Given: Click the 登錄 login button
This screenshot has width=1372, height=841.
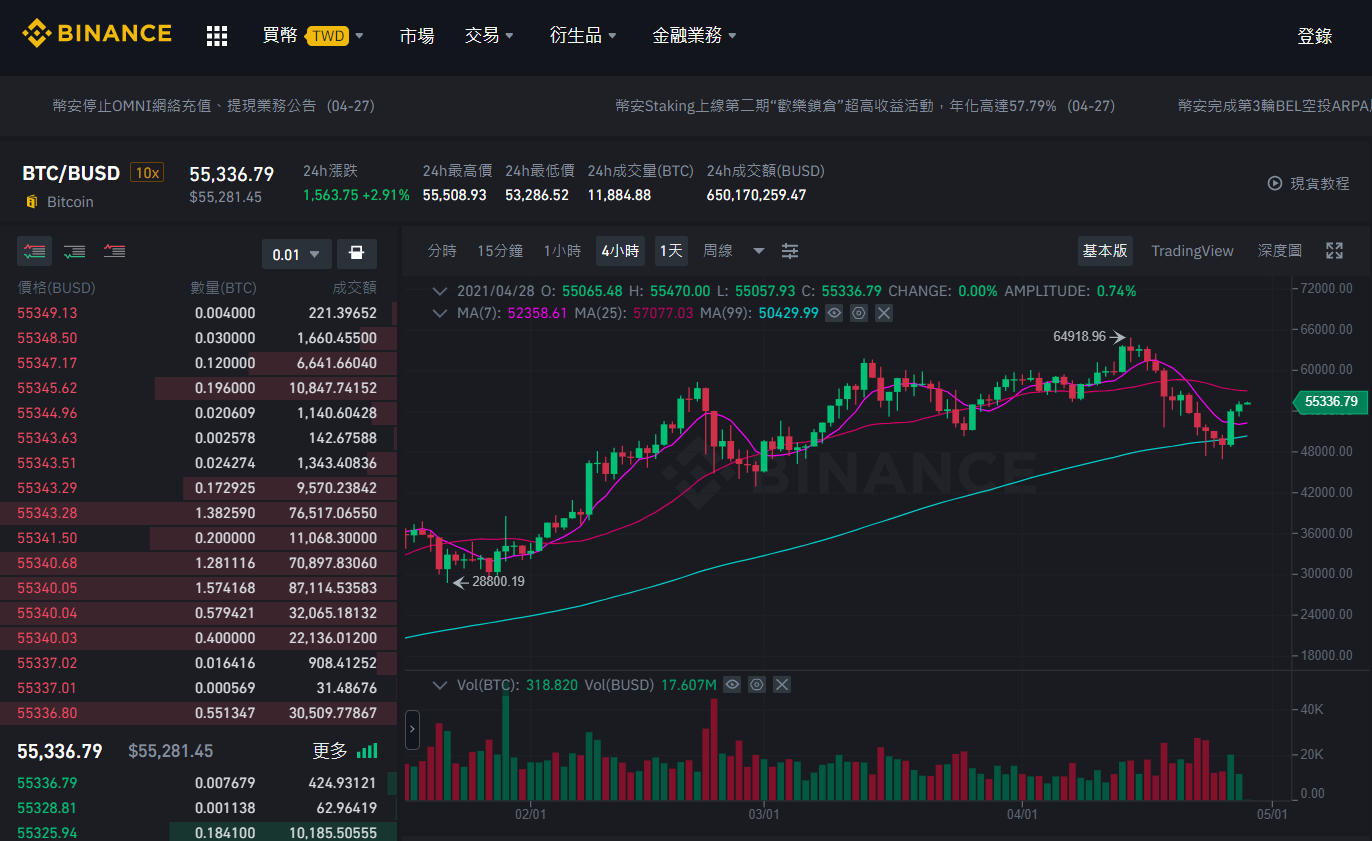Looking at the screenshot, I should [x=1315, y=36].
